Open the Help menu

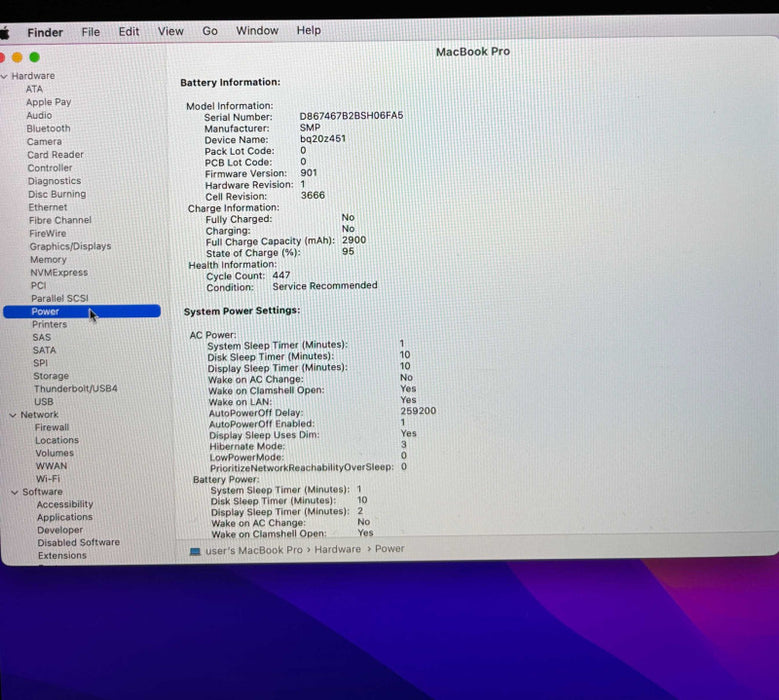coord(309,30)
